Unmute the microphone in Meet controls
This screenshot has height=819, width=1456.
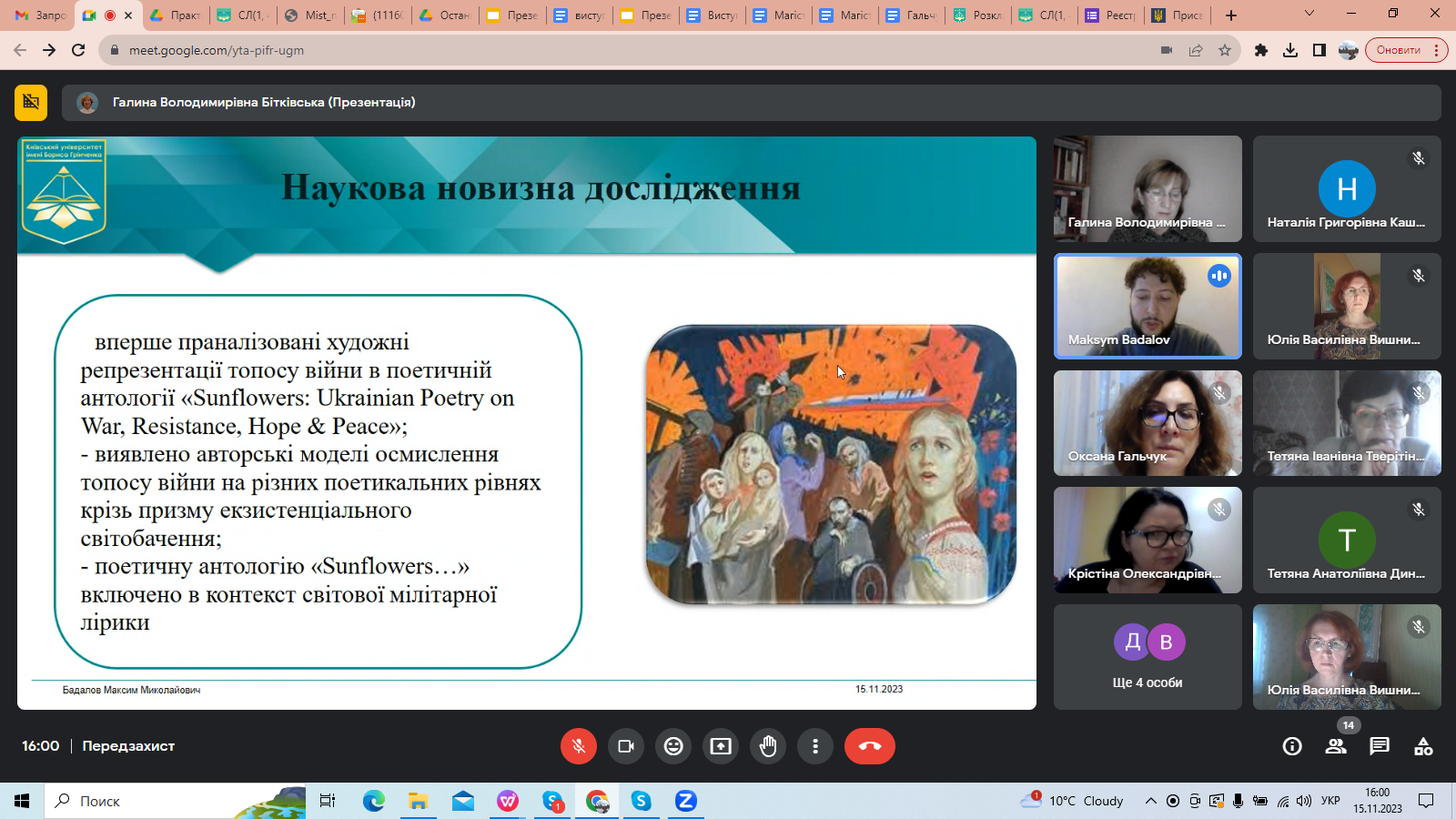[578, 746]
